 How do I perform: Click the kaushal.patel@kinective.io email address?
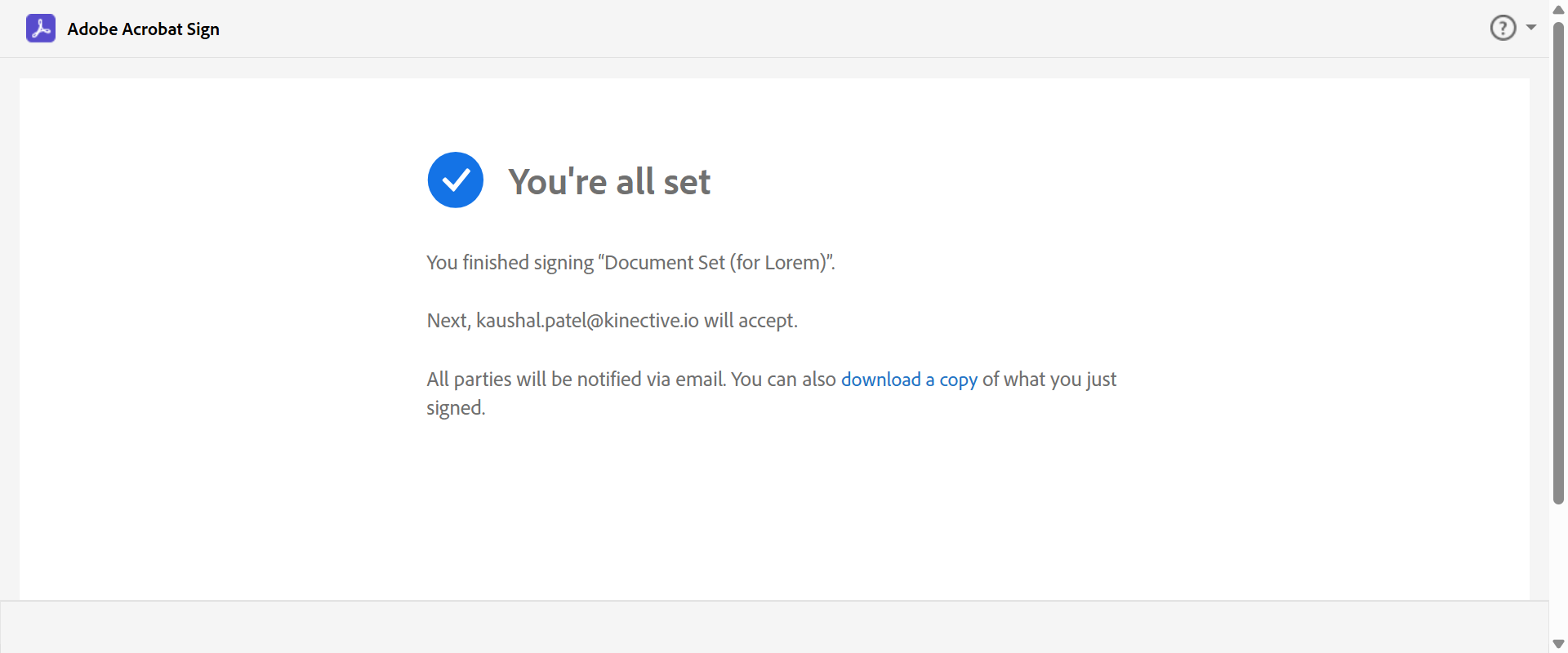587,321
